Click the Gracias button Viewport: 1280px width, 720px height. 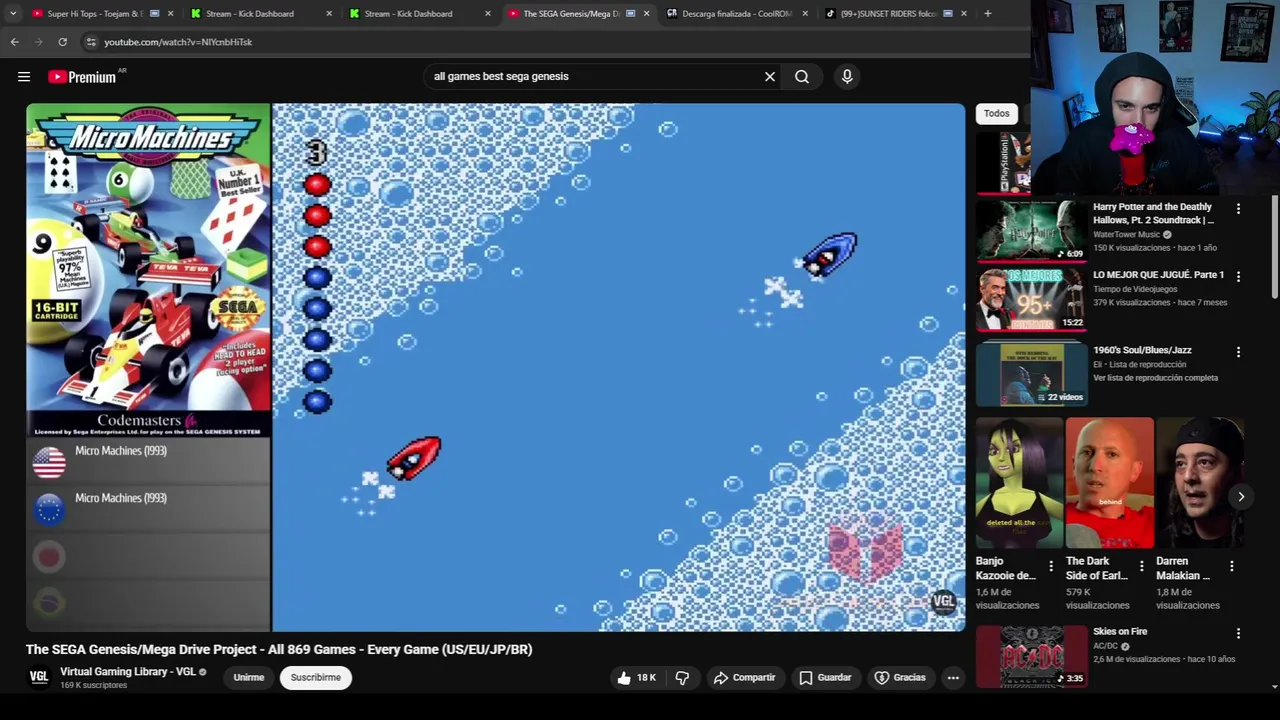click(x=900, y=677)
